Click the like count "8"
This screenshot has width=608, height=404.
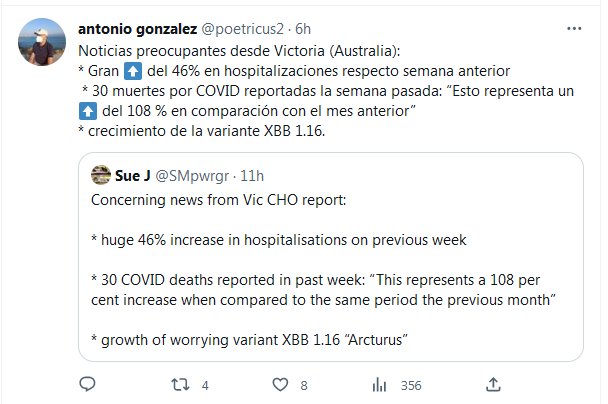click(303, 384)
